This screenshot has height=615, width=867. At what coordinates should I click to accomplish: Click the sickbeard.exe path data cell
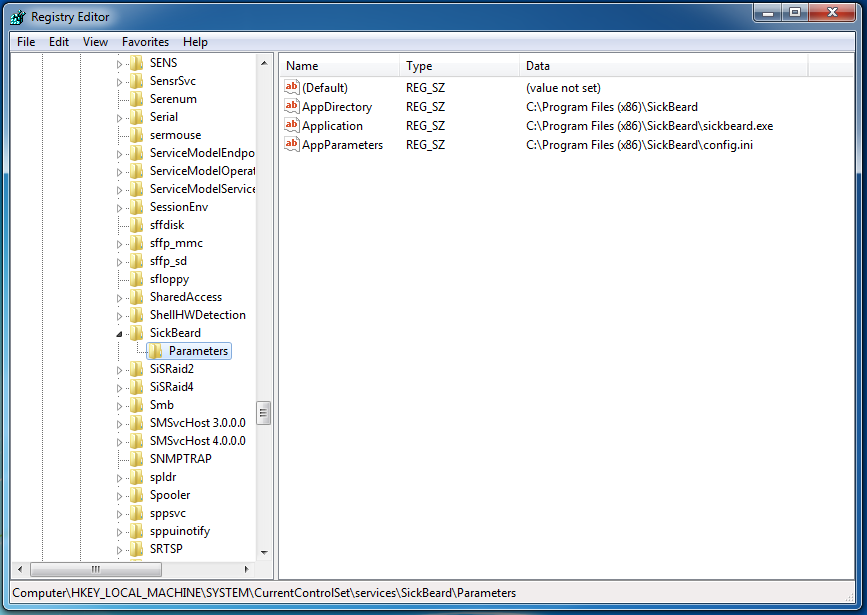click(x=650, y=126)
